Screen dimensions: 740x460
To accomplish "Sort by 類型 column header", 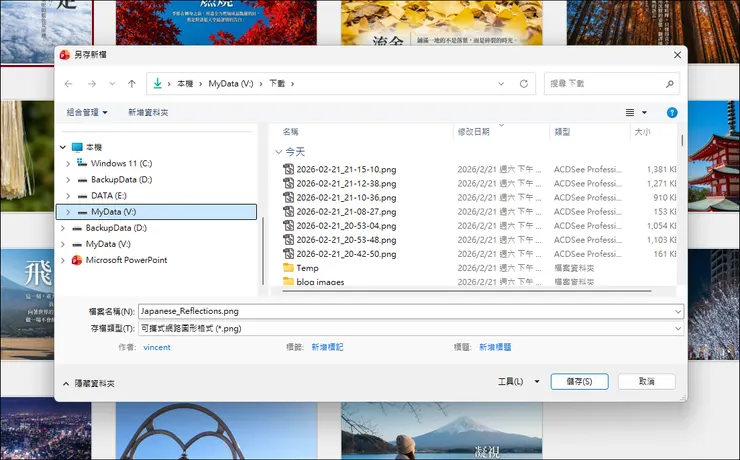I will tap(562, 132).
